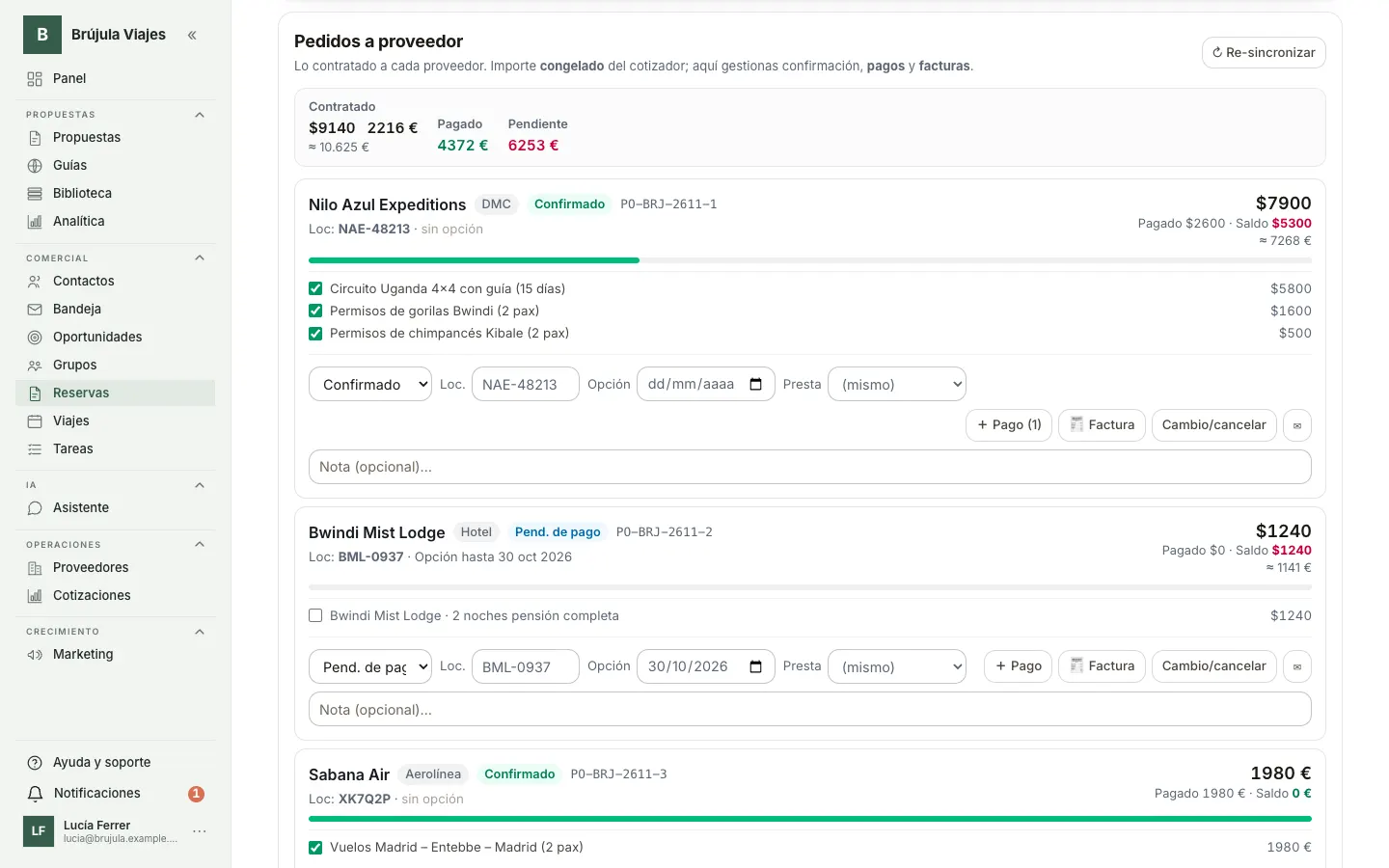Click + Pago (1) for Nilo Azul
Screen dimensions: 1389x868
[x=1009, y=425]
